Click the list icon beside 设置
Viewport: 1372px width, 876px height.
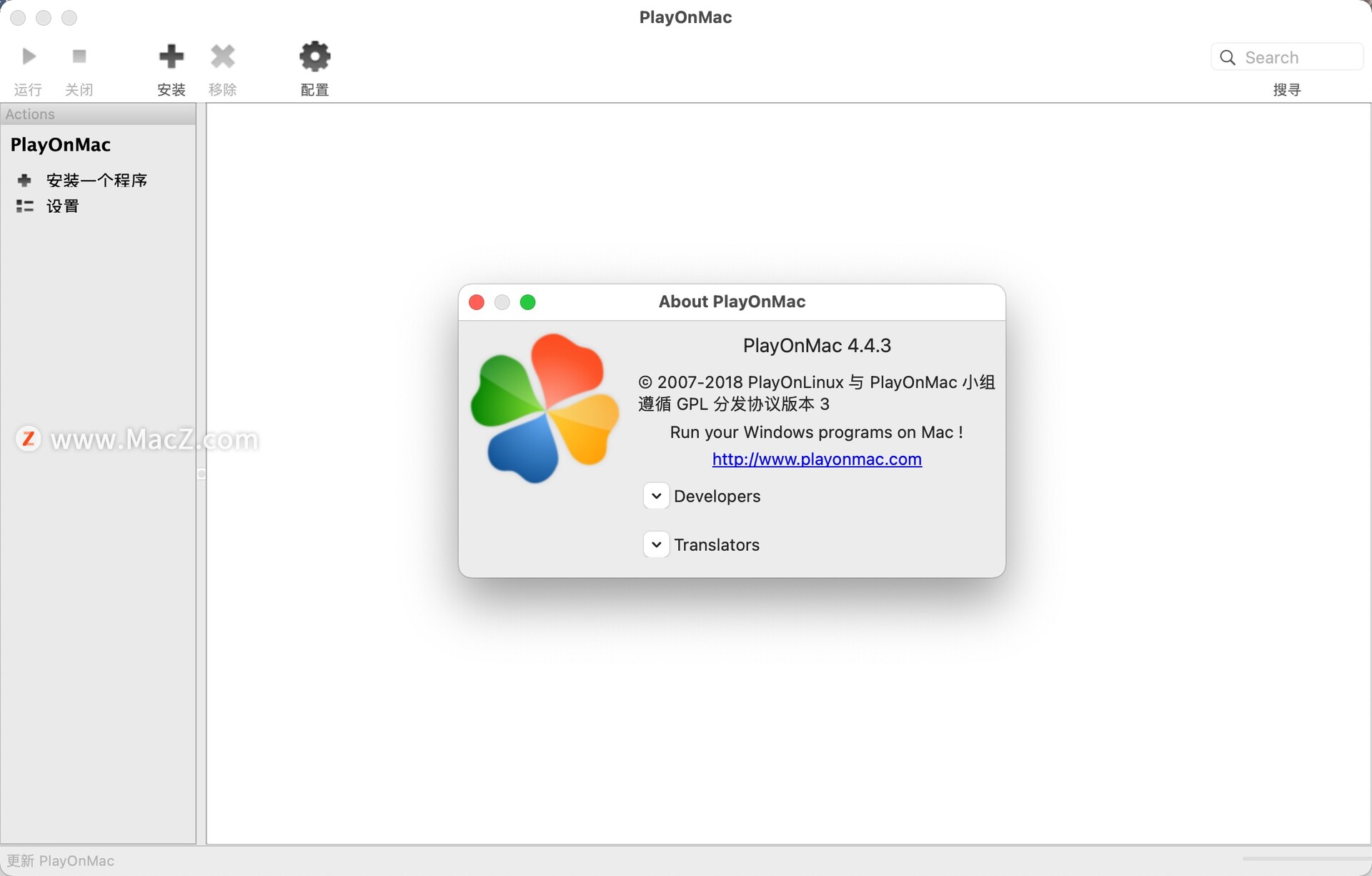(24, 206)
